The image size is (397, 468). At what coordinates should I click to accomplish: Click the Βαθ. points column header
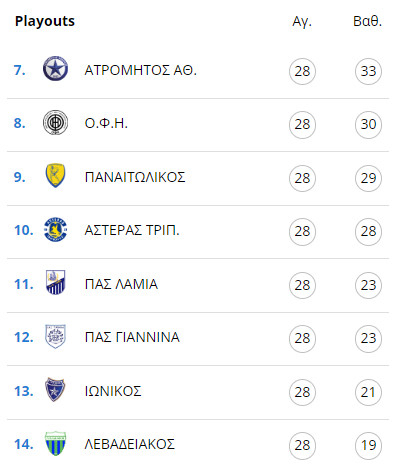(x=367, y=21)
